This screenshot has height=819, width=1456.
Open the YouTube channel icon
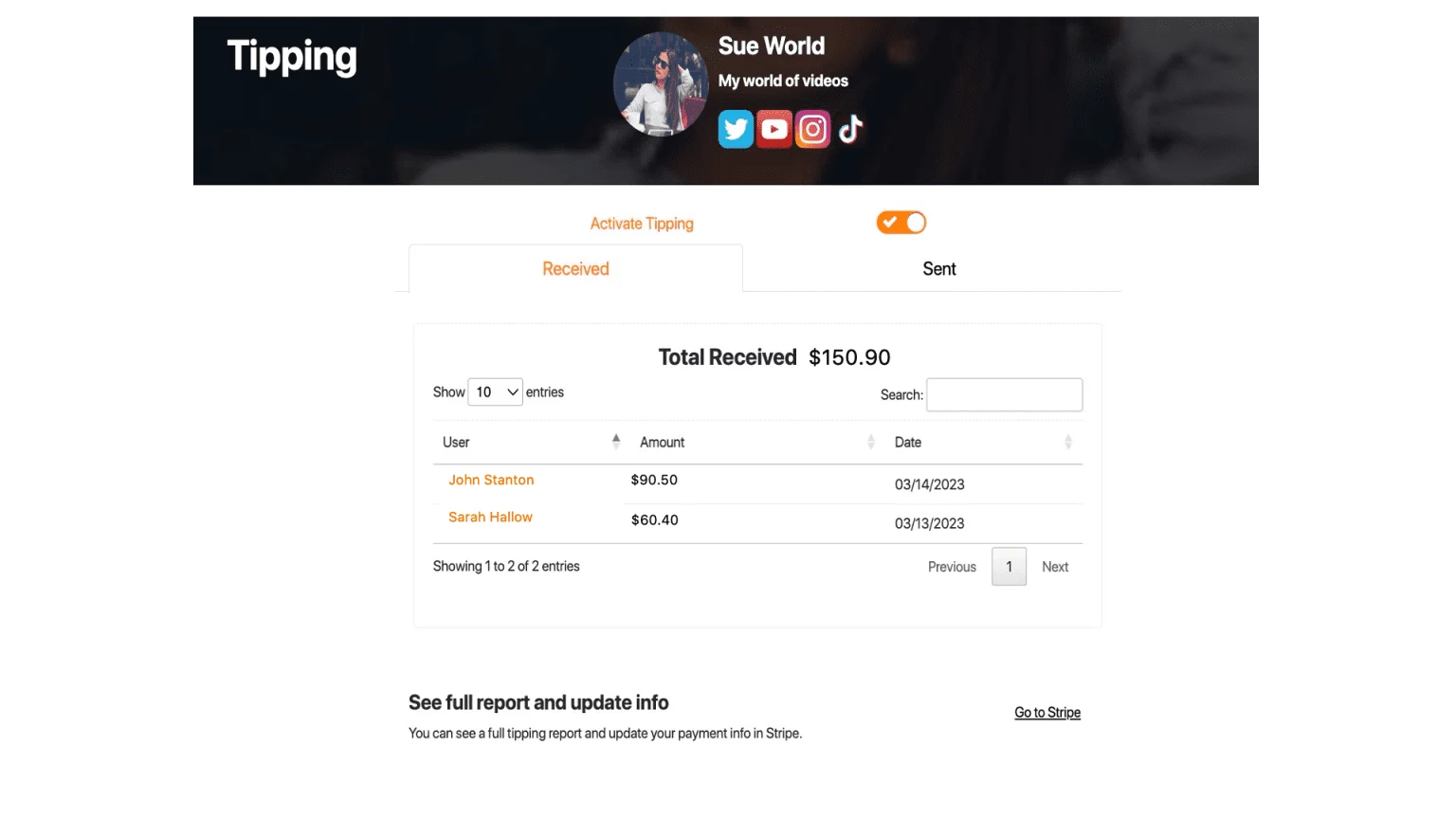pyautogui.click(x=774, y=129)
